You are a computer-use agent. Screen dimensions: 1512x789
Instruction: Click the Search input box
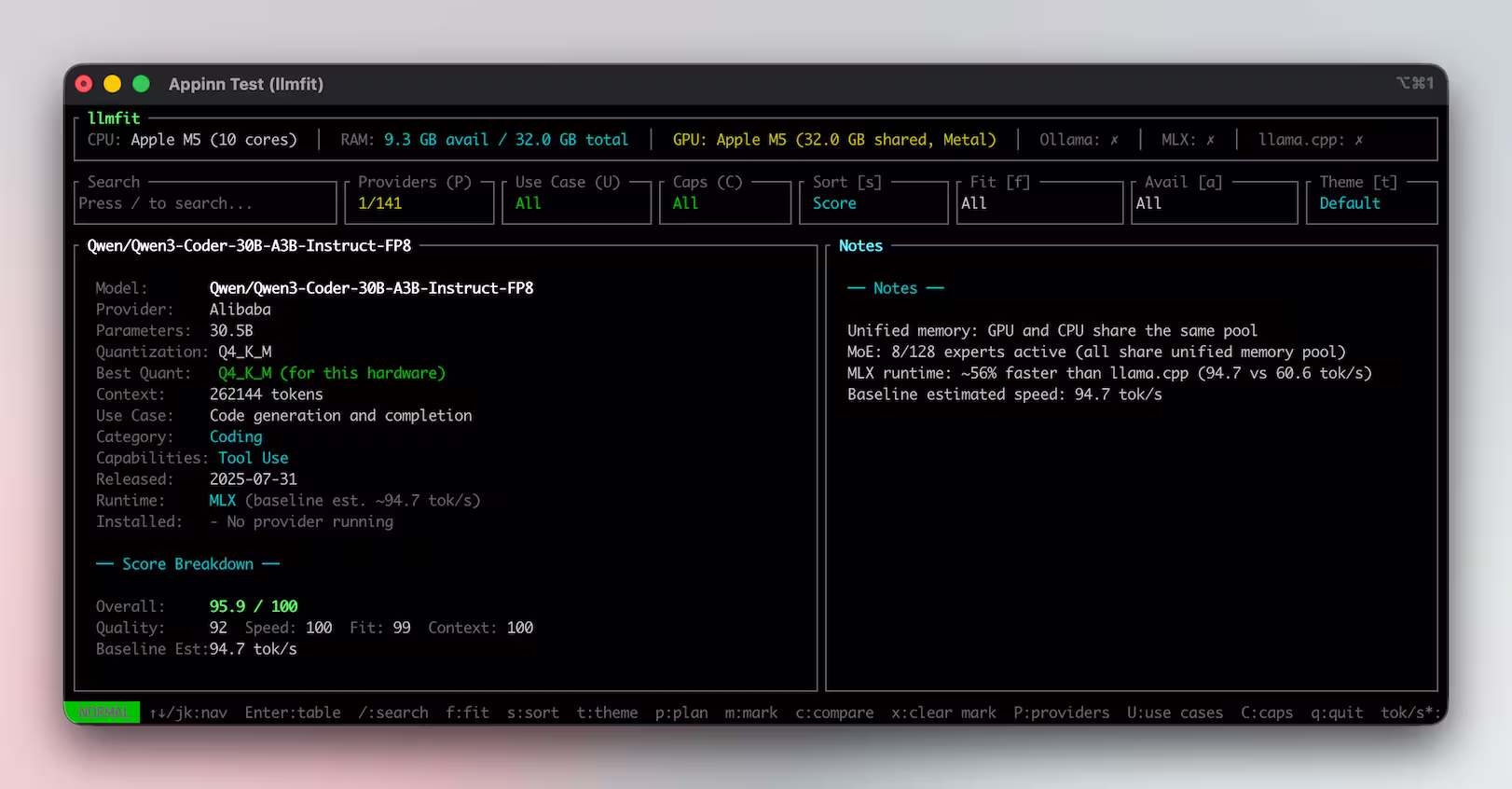click(205, 203)
